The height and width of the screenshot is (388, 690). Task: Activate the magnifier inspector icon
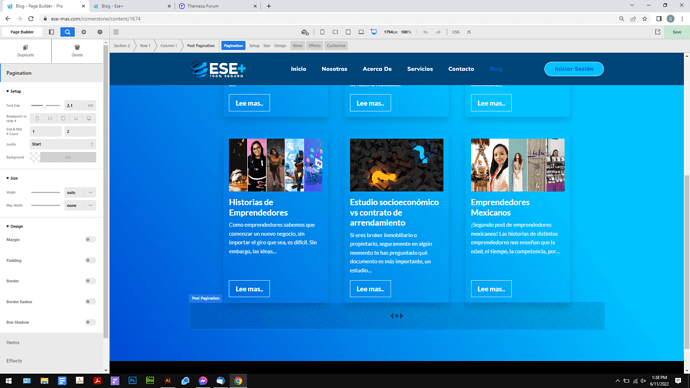[67, 32]
